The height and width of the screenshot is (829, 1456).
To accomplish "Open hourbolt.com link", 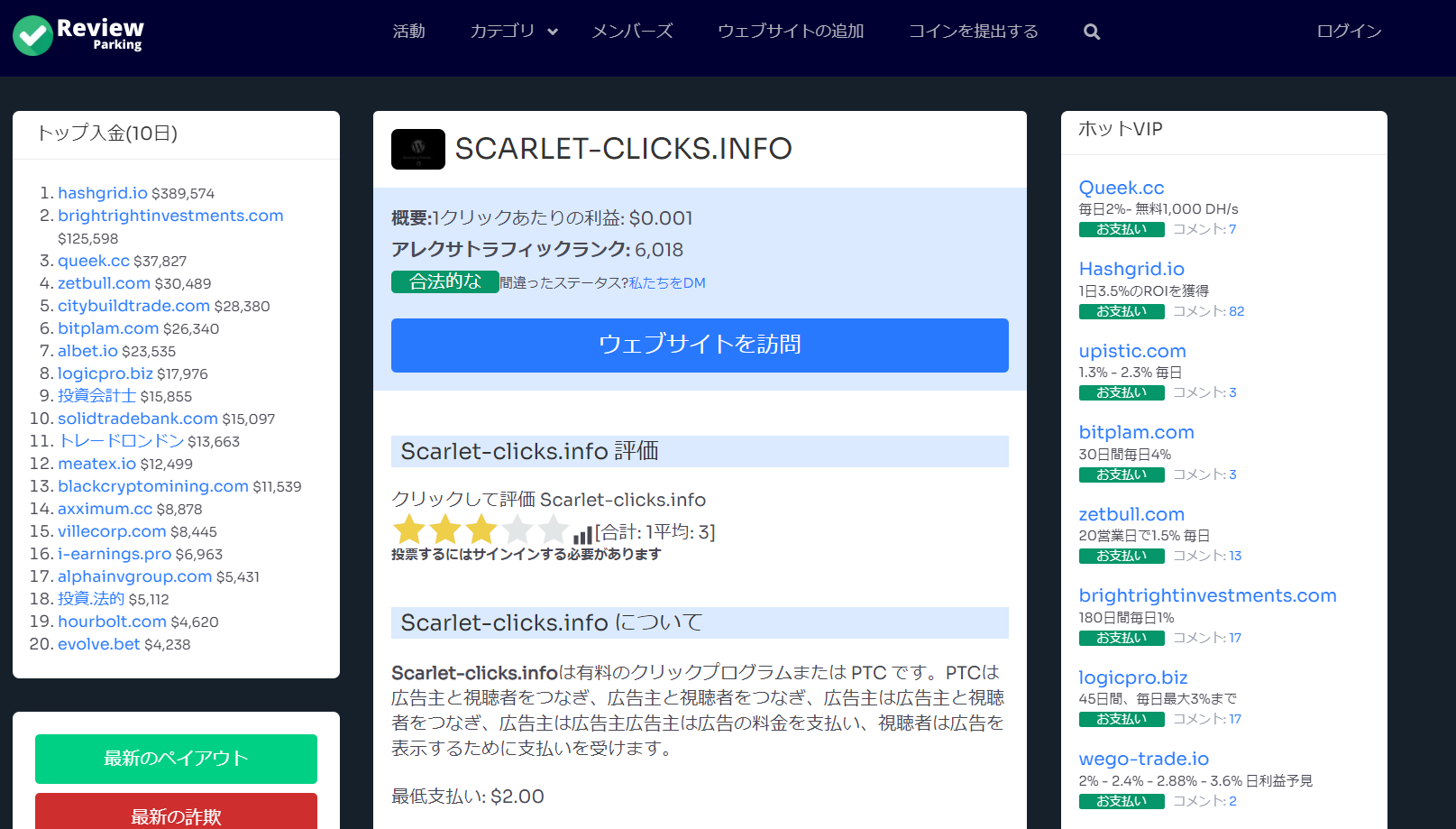I will click(112, 622).
